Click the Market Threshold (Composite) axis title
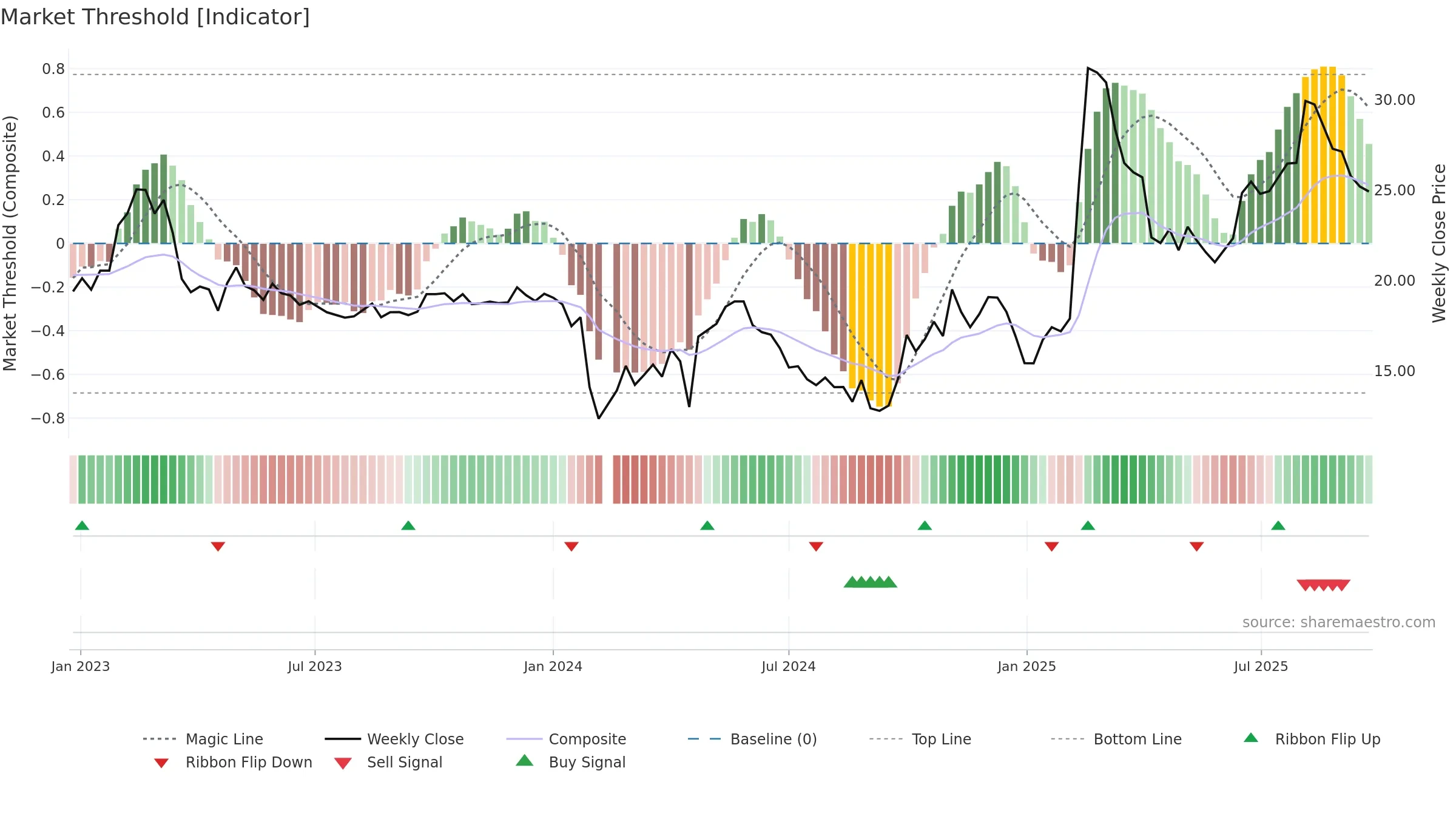 point(10,243)
